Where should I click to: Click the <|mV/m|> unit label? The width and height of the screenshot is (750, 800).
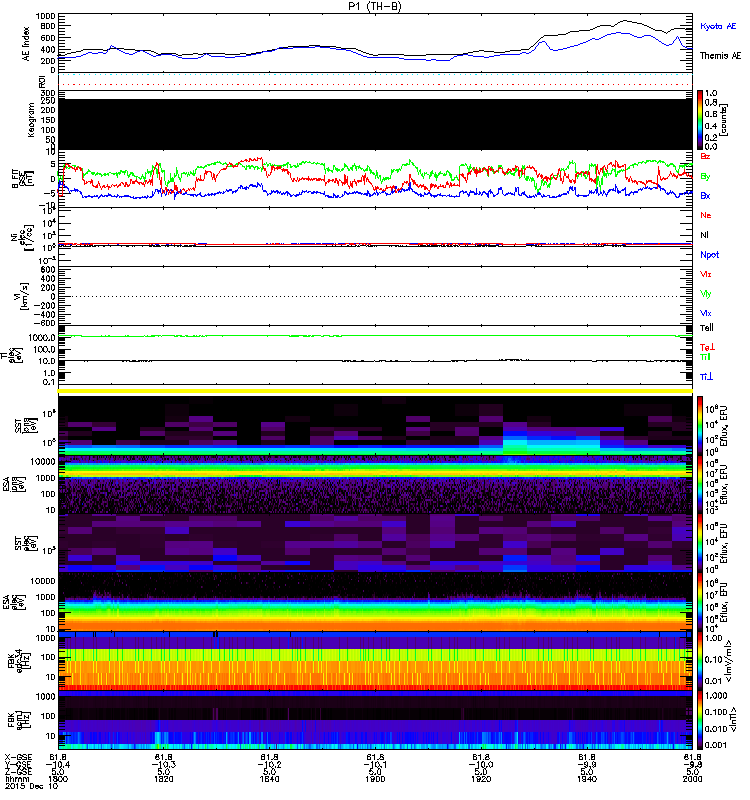tap(730, 661)
